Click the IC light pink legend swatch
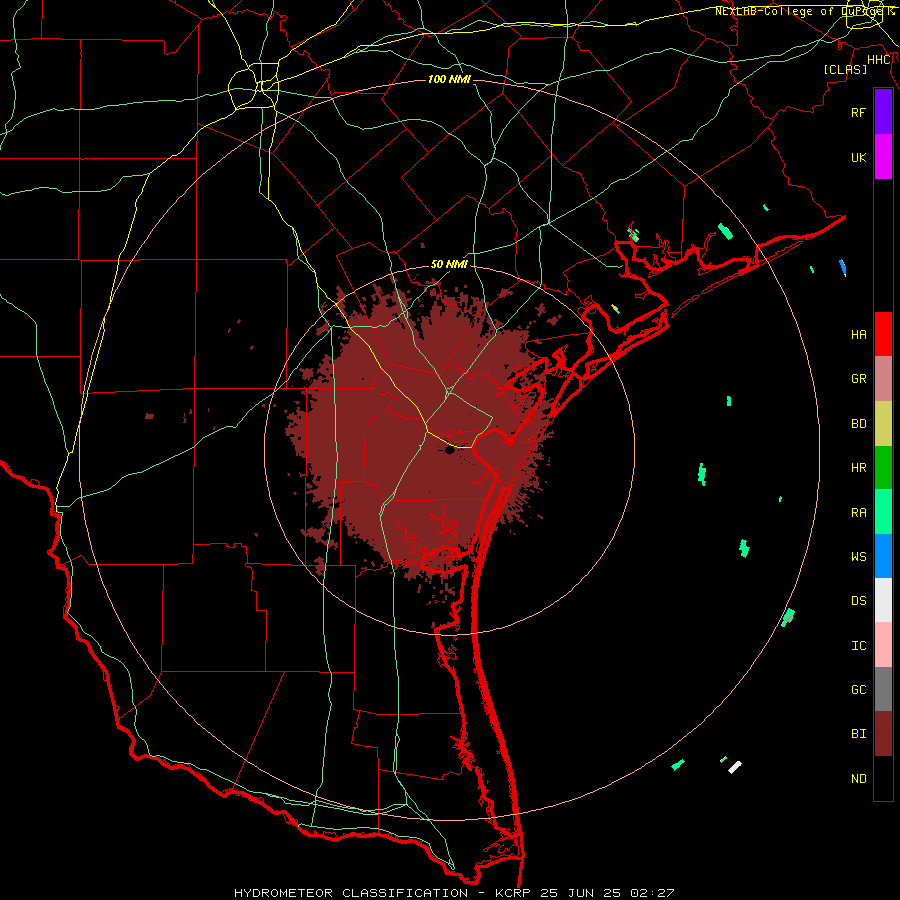900x900 pixels. tap(883, 645)
